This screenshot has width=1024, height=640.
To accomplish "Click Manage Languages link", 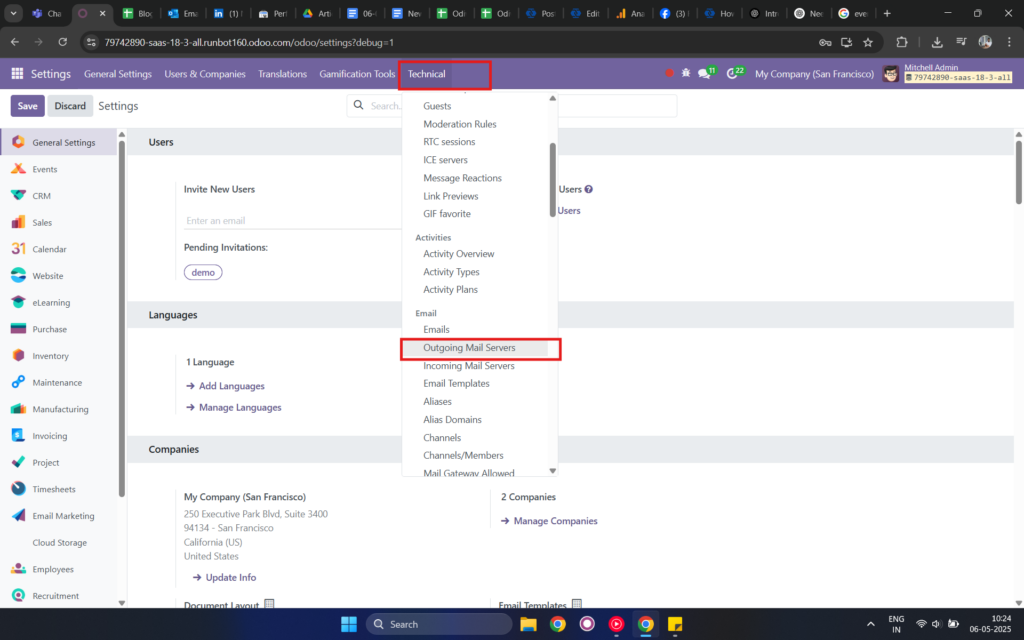I will [x=234, y=408].
